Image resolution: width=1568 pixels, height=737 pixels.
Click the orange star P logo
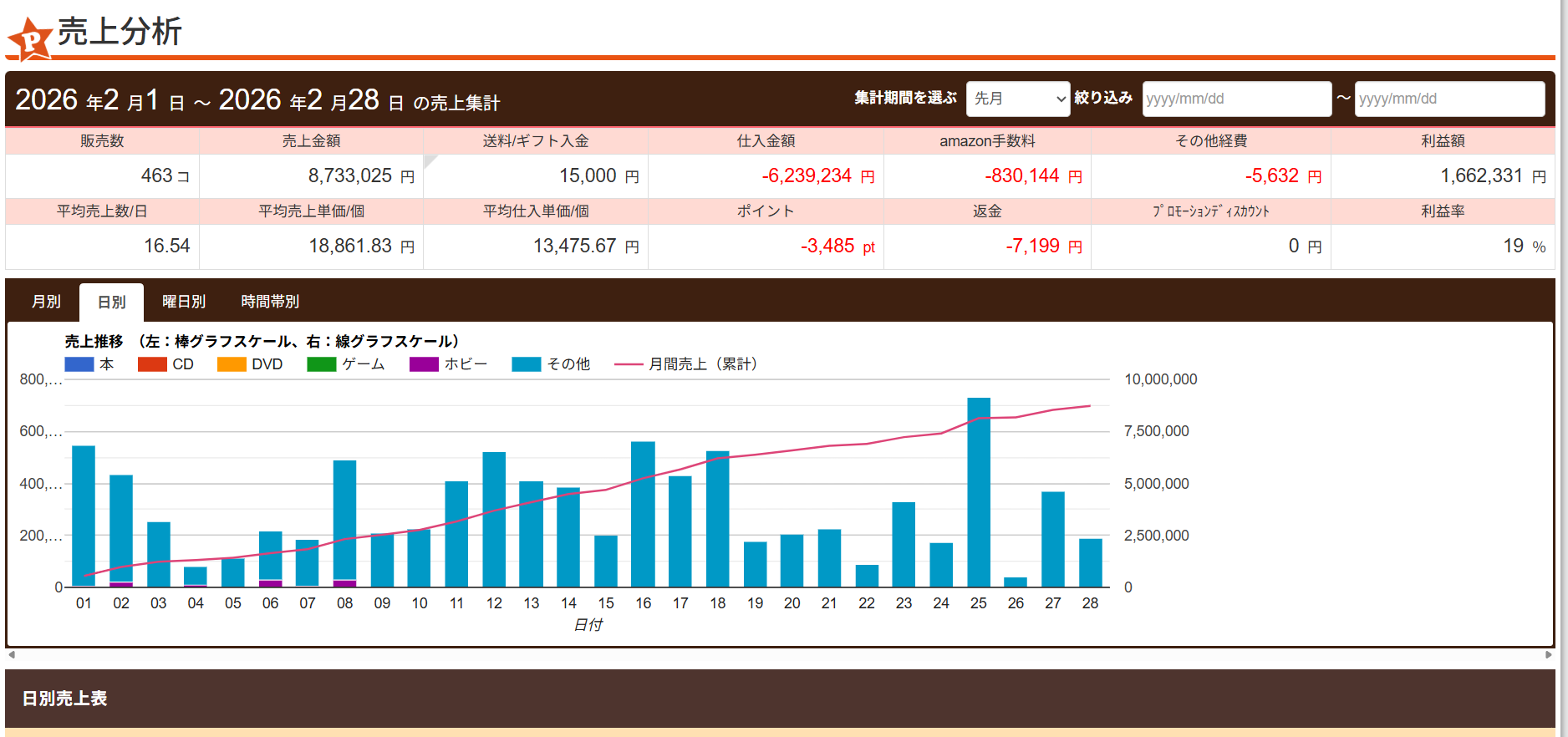pyautogui.click(x=30, y=38)
